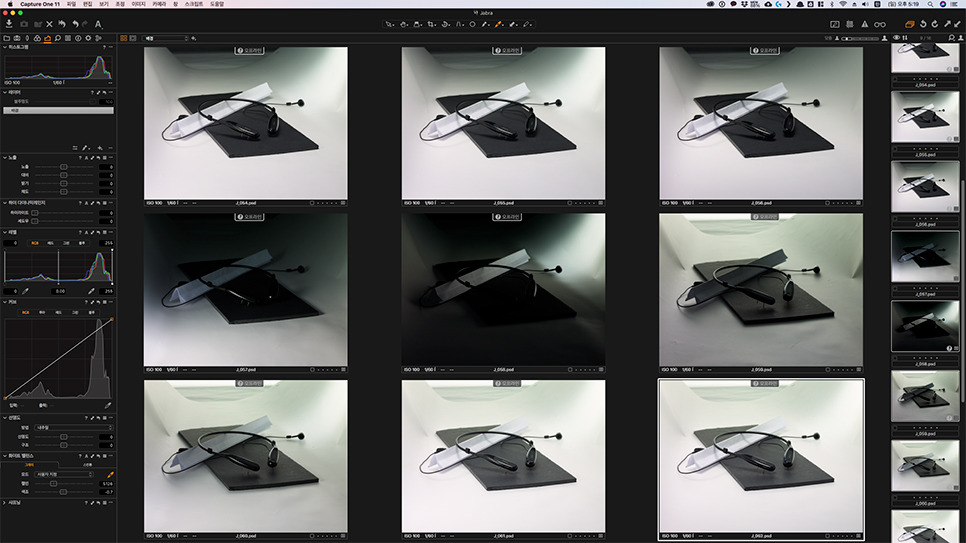Click the camera Capture icon in toolbar
Image resolution: width=966 pixels, height=543 pixels.
(24, 24)
